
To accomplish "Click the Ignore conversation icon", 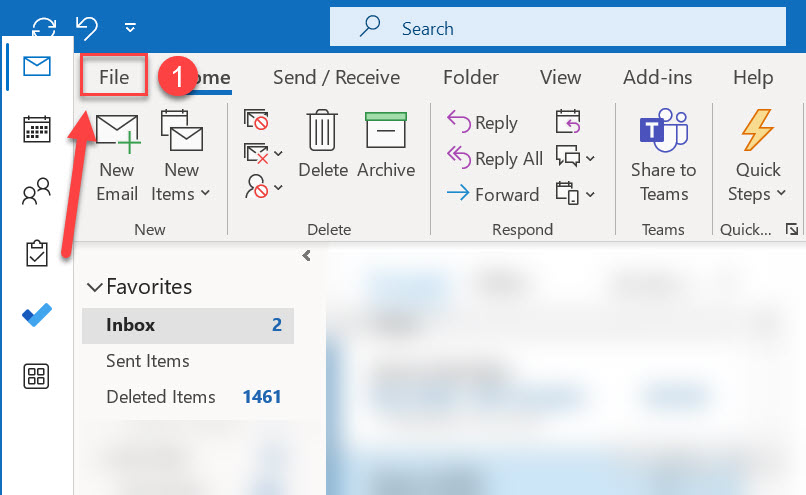I will [x=256, y=119].
